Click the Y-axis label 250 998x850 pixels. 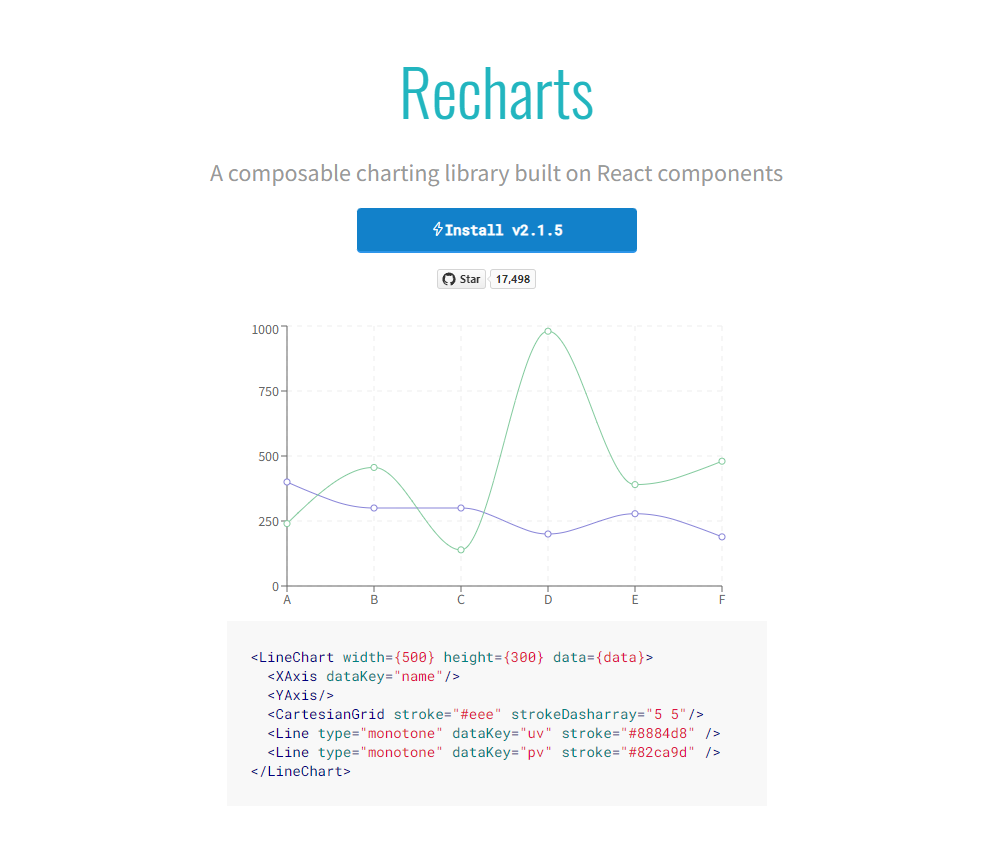click(269, 521)
